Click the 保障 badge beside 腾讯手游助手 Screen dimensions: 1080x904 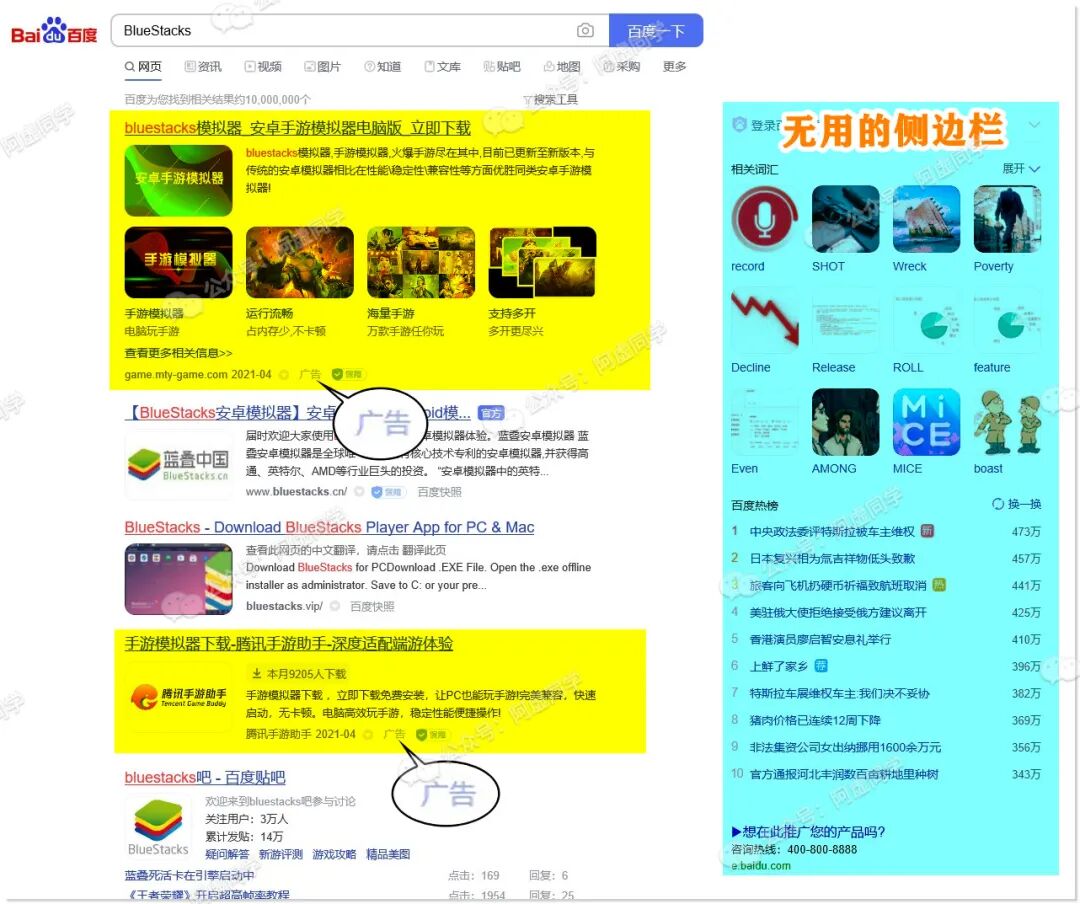click(433, 734)
